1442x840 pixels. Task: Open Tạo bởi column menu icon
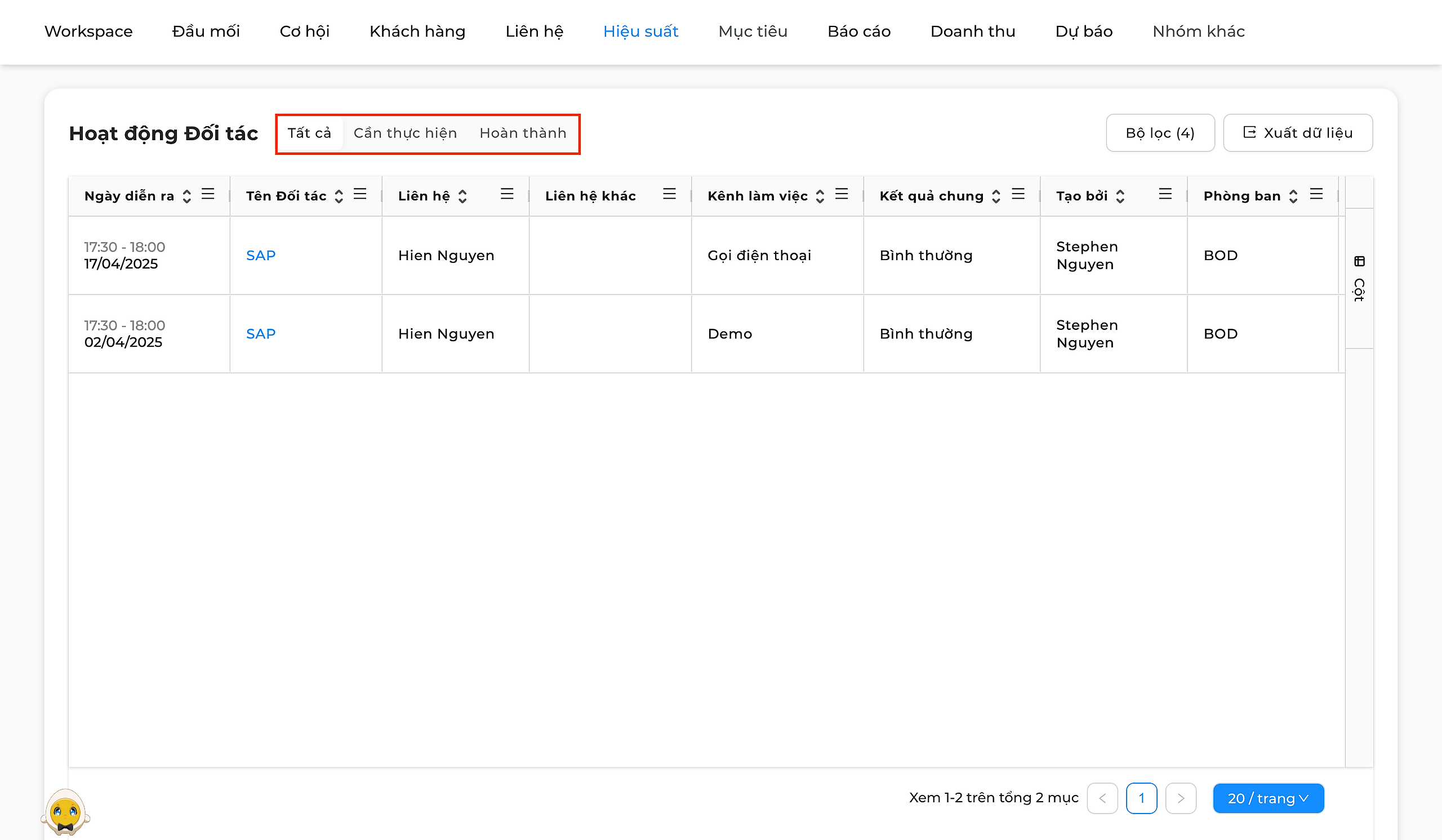(x=1165, y=194)
